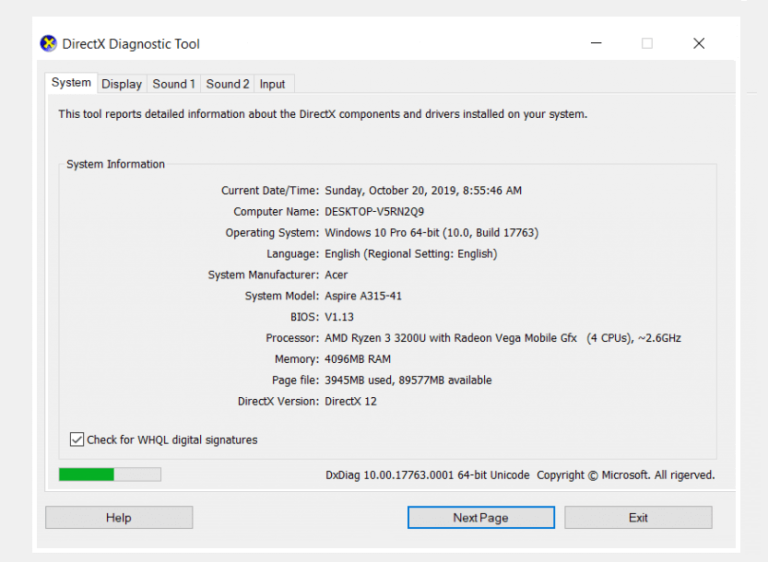
Task: Close the DirectX Diagnostic Tool window
Action: (x=699, y=43)
